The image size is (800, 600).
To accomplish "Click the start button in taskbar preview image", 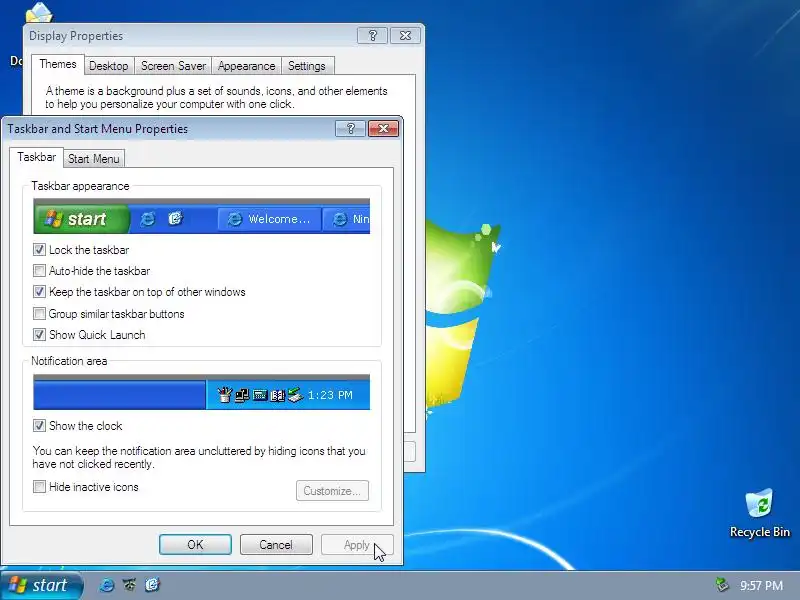I will [82, 219].
